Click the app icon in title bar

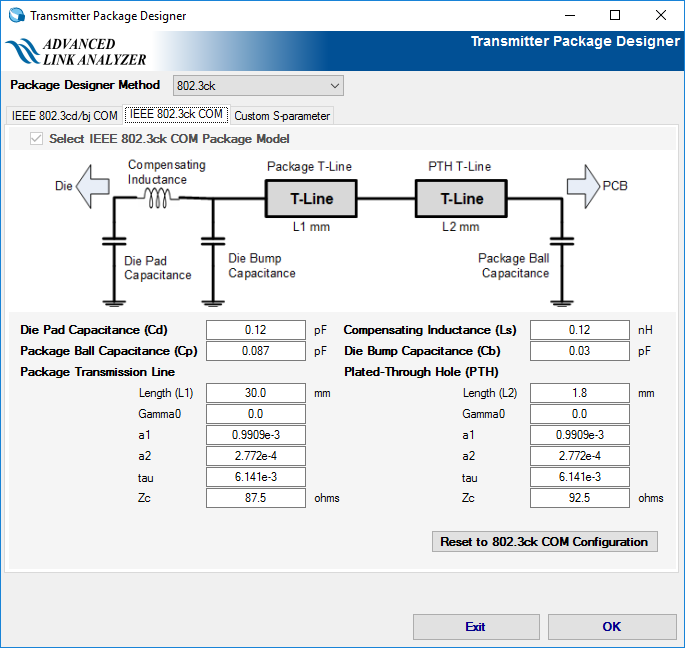click(x=15, y=16)
